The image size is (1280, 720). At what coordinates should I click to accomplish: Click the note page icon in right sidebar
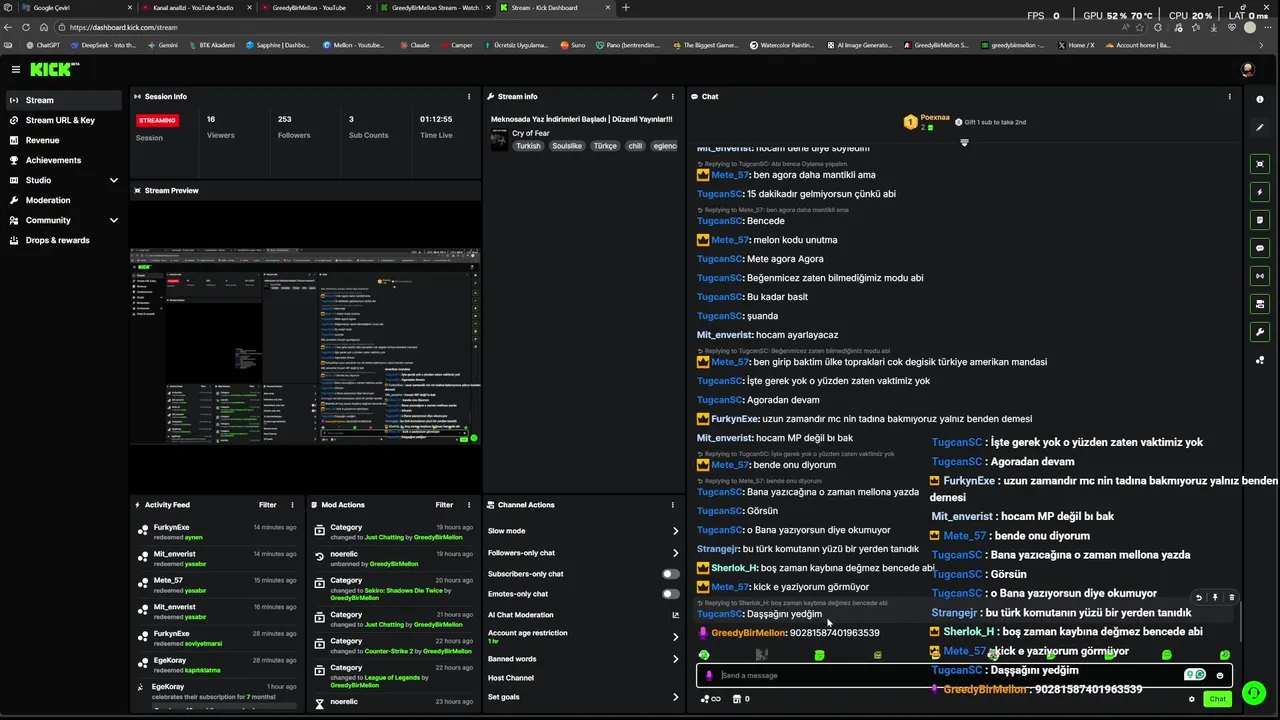1259,220
